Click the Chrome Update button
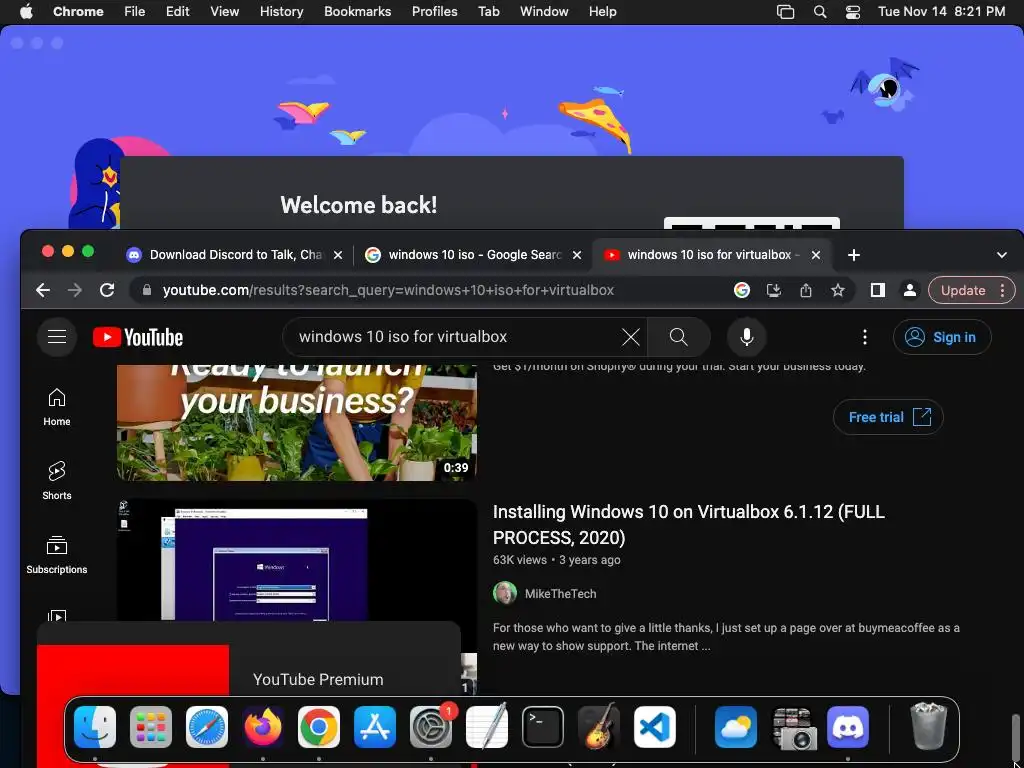The image size is (1024, 768). click(963, 290)
